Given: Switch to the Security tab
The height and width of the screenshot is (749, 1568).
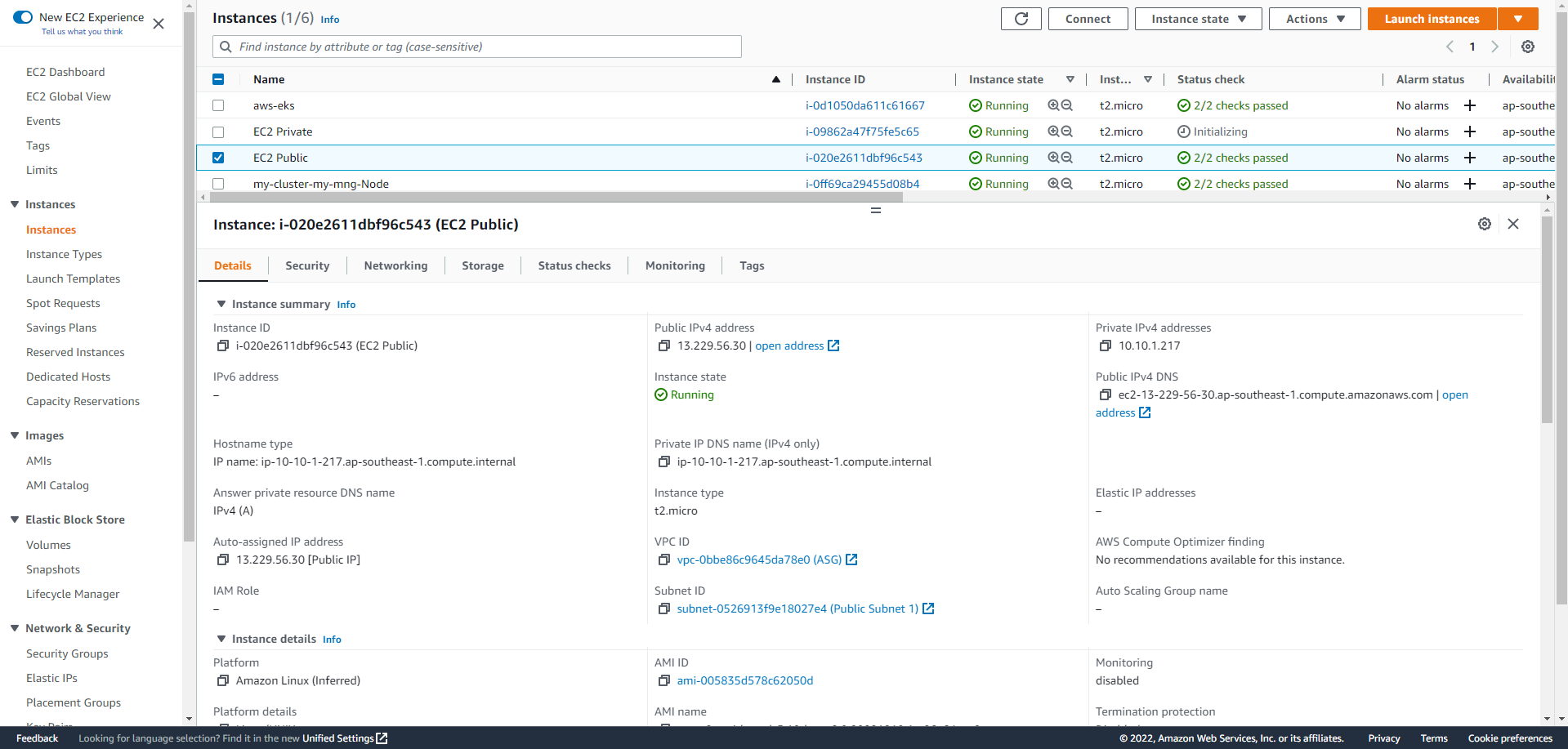Looking at the screenshot, I should coord(307,265).
